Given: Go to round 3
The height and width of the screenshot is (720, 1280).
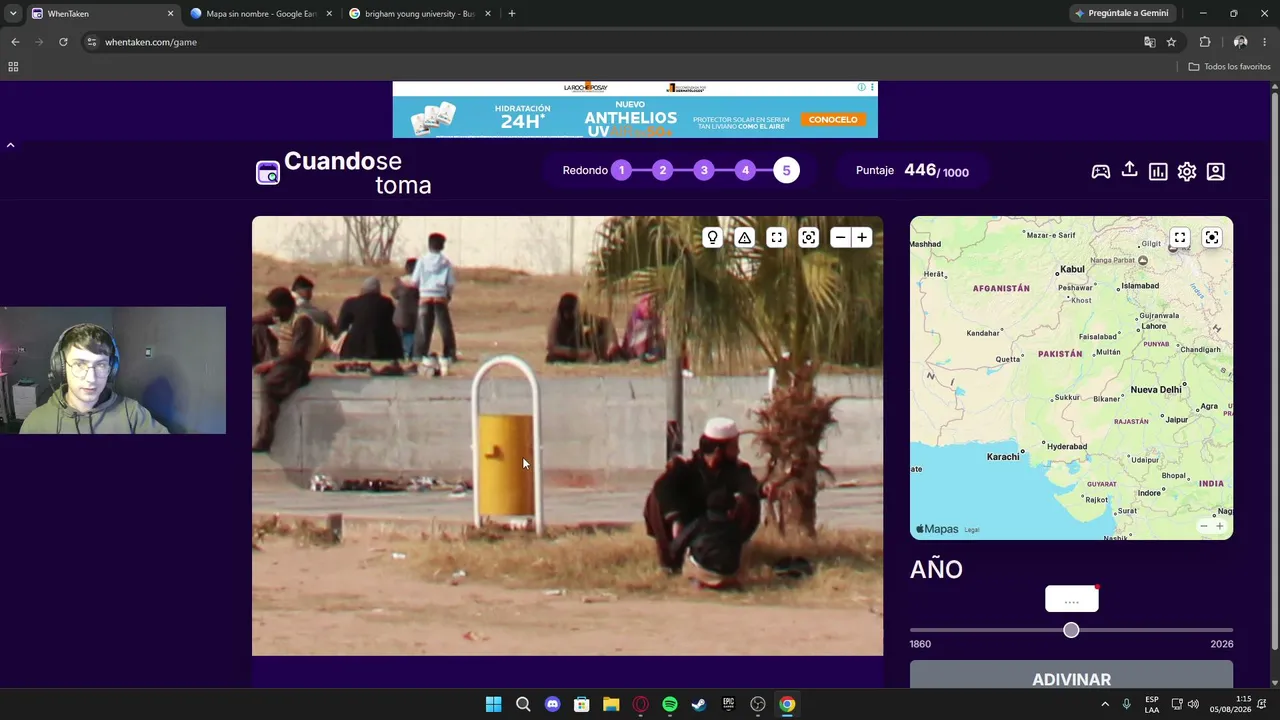Looking at the screenshot, I should 704,170.
